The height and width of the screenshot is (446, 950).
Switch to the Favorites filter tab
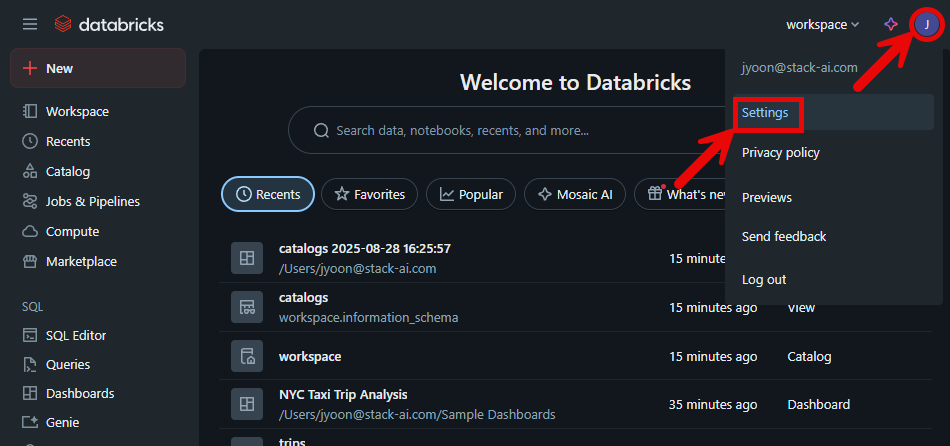[369, 194]
